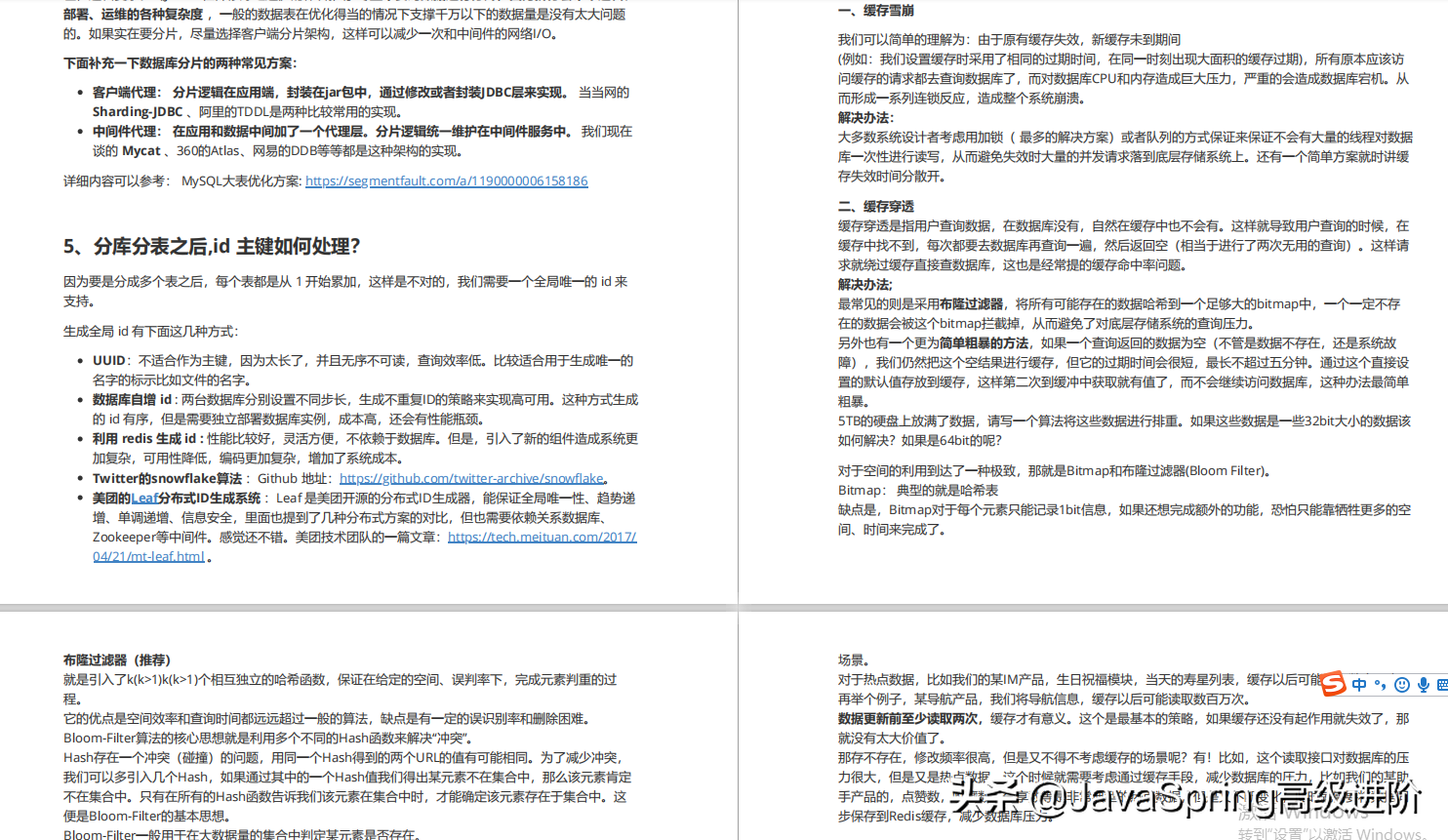Click the heading 布隆过滤器(推荐)
Image resolution: width=1448 pixels, height=840 pixels.
coord(117,660)
